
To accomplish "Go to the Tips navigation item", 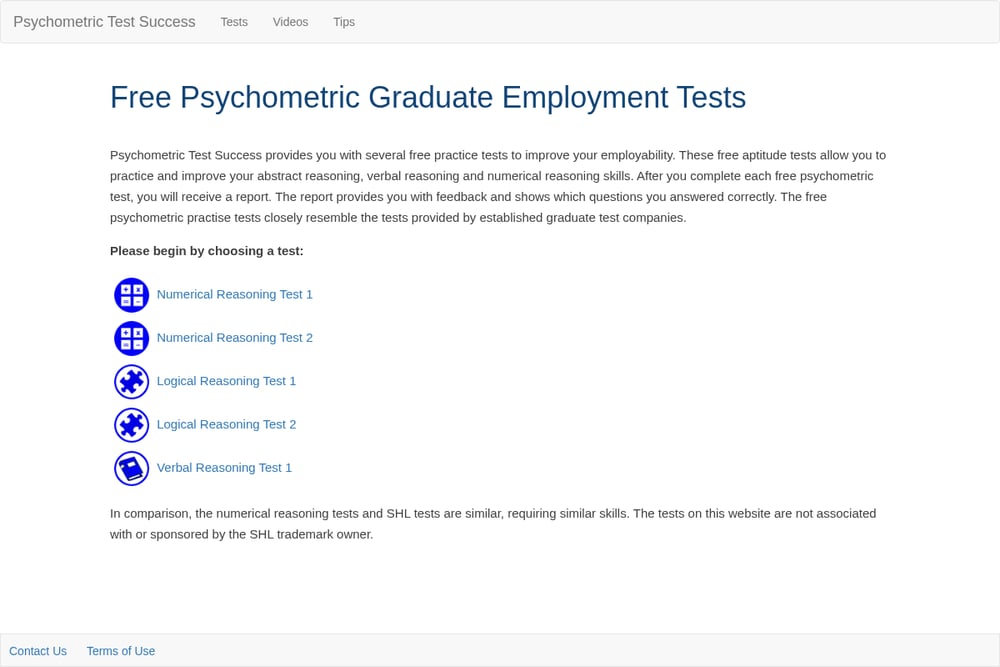I will 344,22.
